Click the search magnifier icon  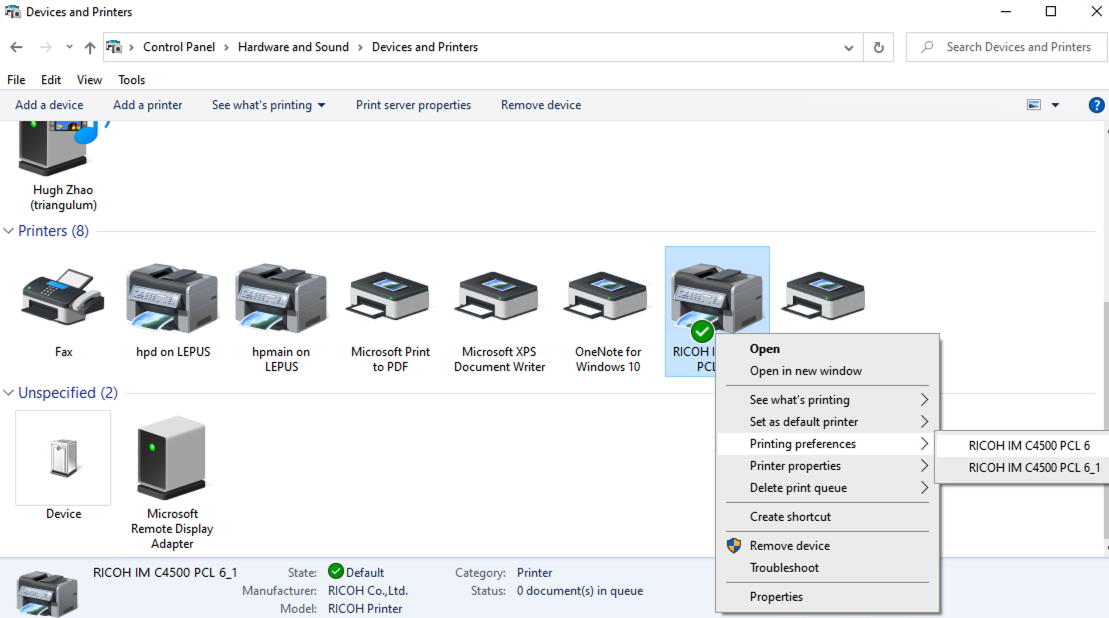[927, 47]
